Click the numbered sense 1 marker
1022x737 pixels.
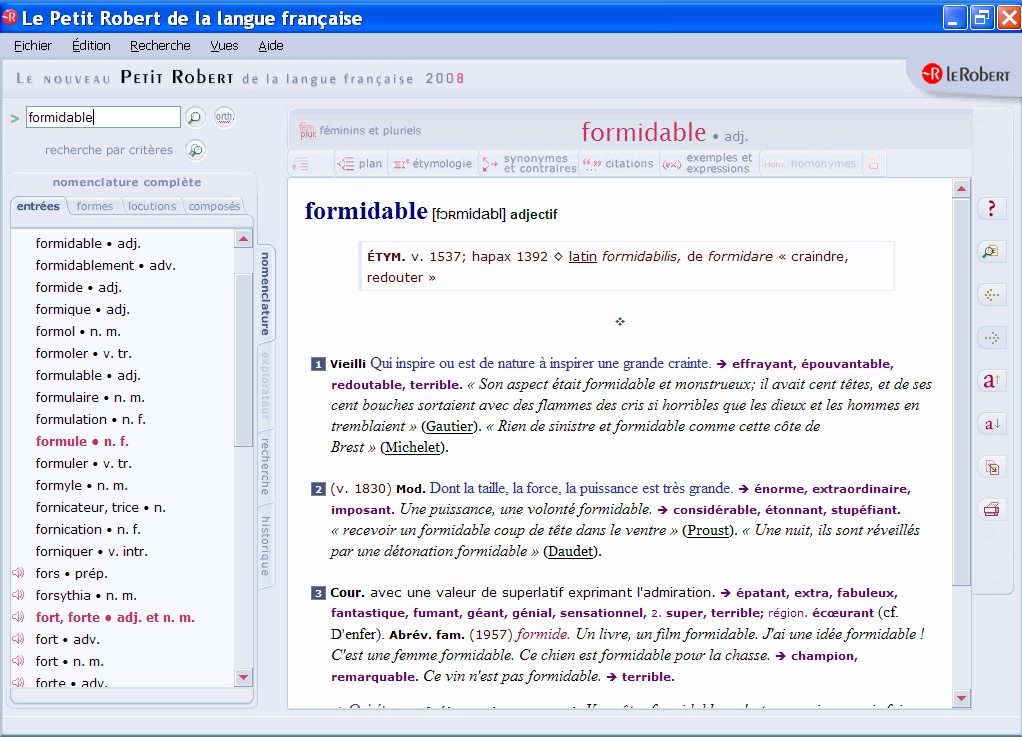(318, 364)
